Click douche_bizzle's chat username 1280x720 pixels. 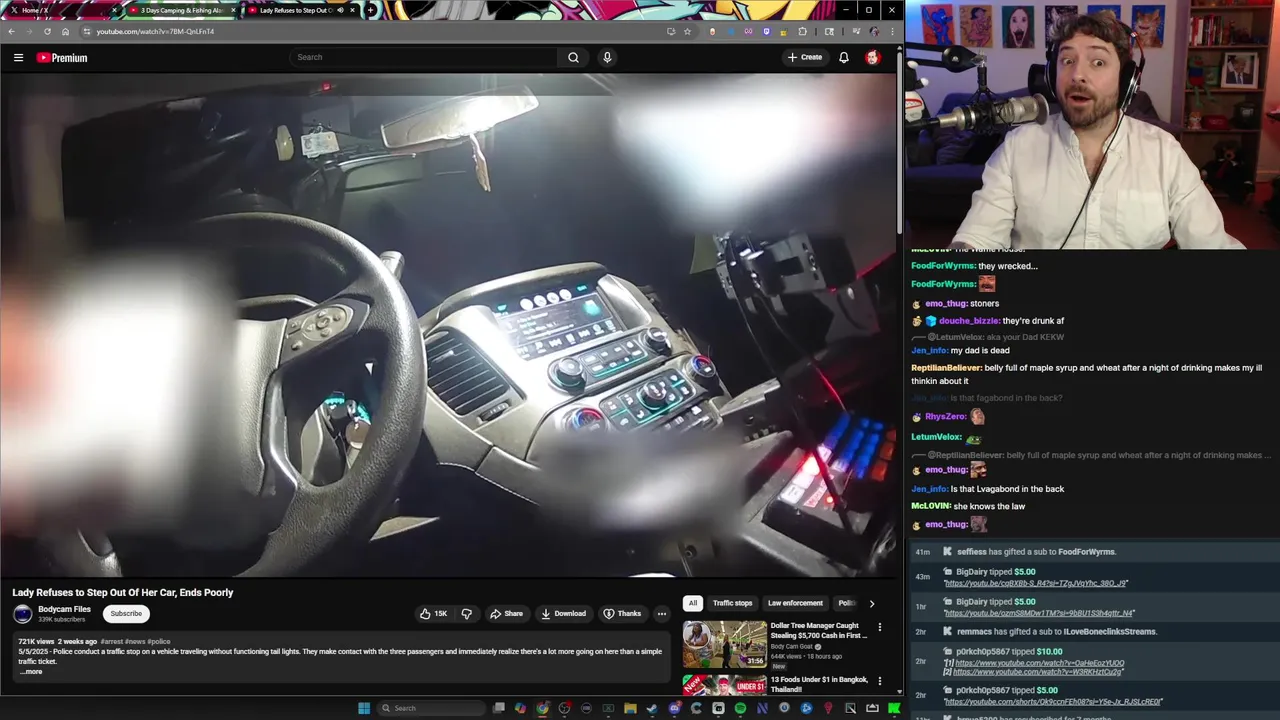(x=969, y=321)
